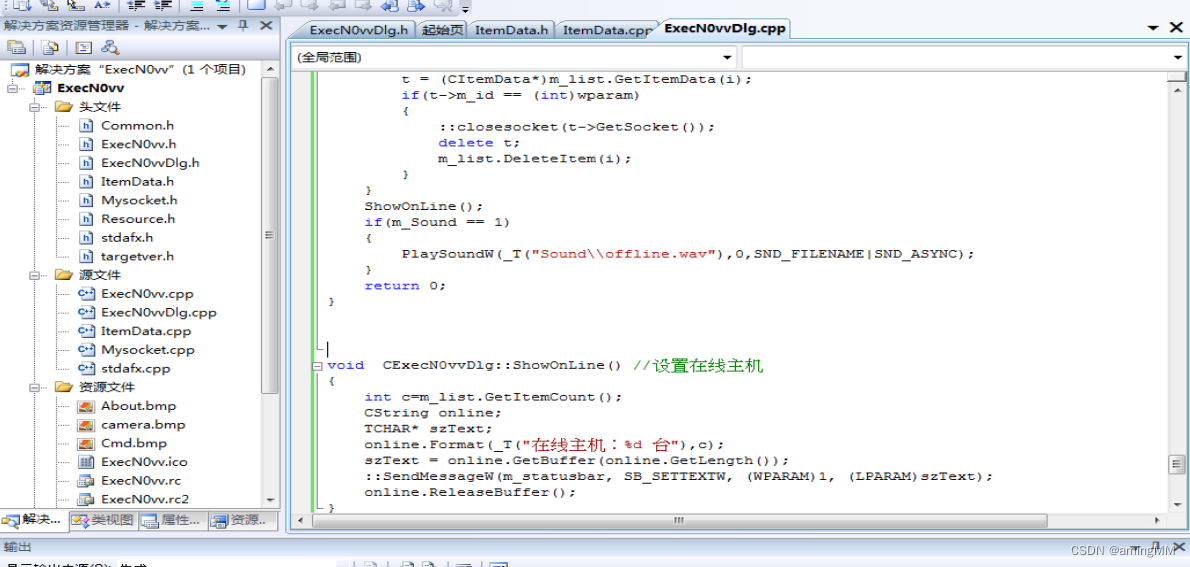Select ItemData.h in Solution Explorer tree
The image size is (1190, 567).
click(x=137, y=181)
